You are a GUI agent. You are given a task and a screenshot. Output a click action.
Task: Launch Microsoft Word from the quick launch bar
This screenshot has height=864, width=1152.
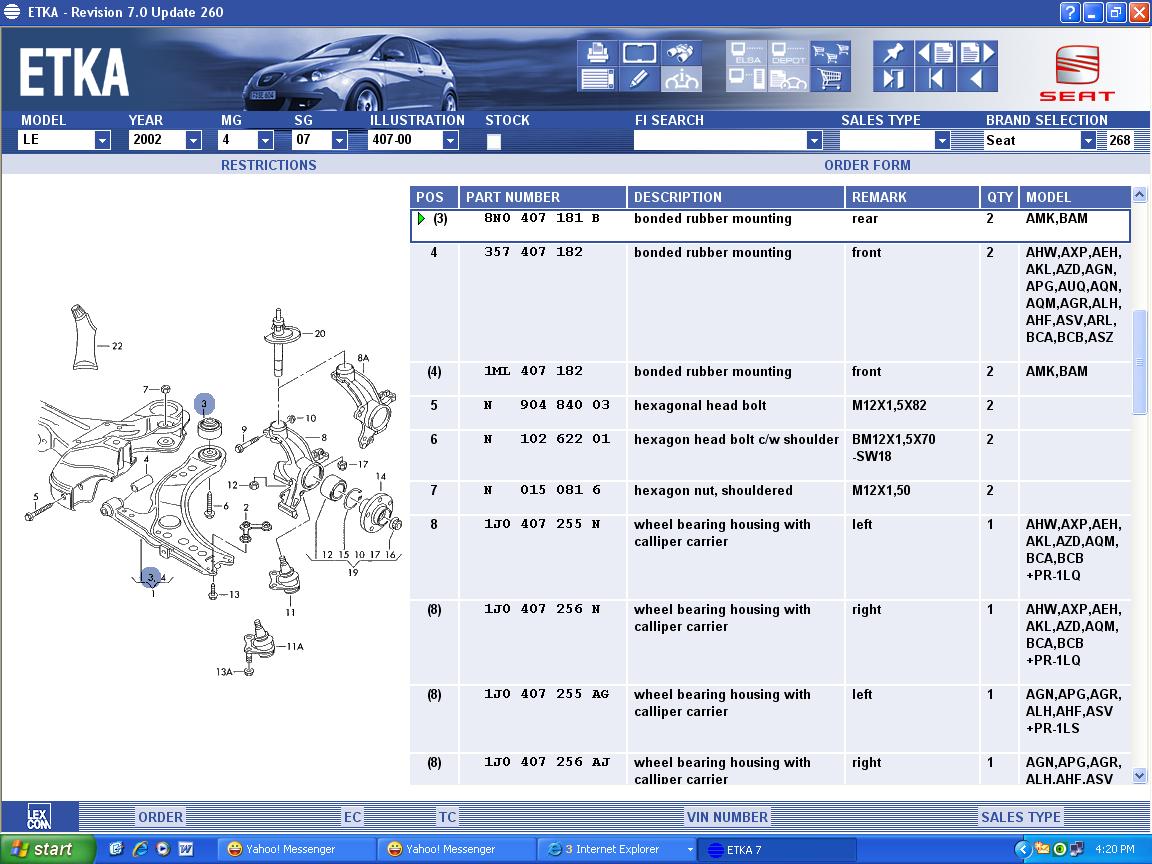186,849
